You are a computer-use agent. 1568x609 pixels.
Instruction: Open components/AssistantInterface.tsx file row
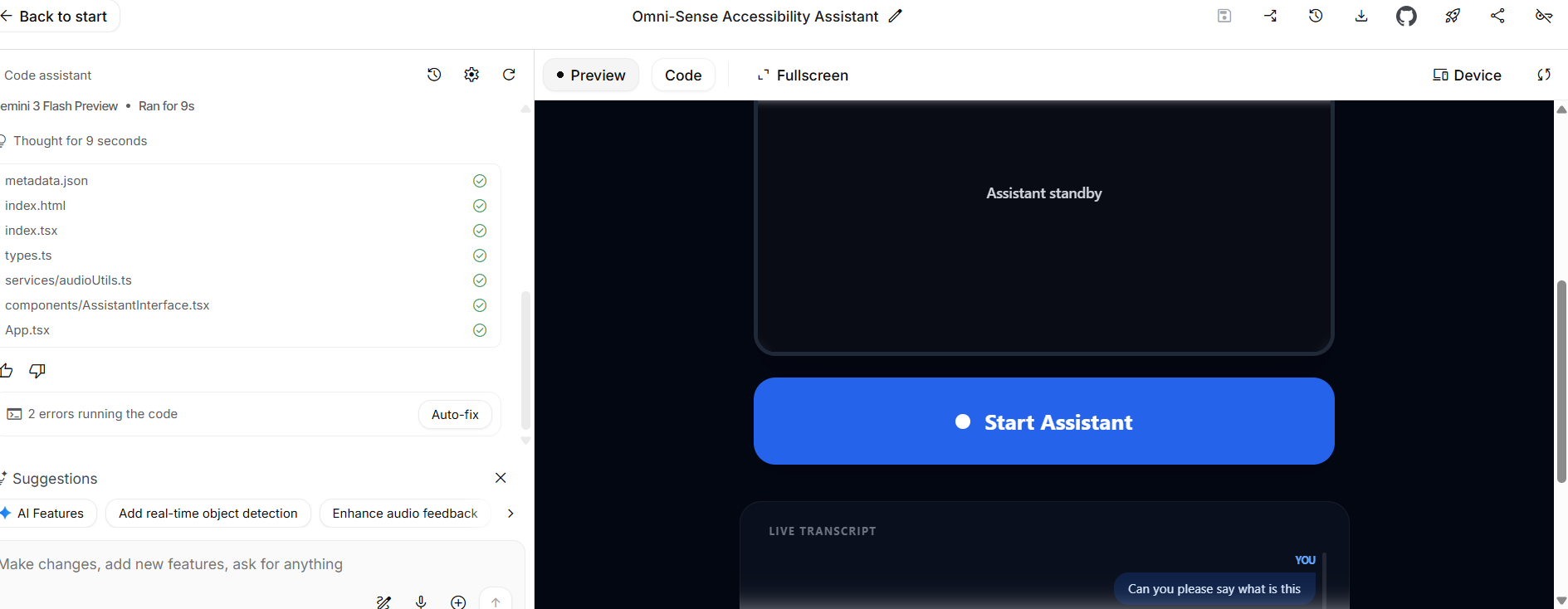pyautogui.click(x=246, y=305)
